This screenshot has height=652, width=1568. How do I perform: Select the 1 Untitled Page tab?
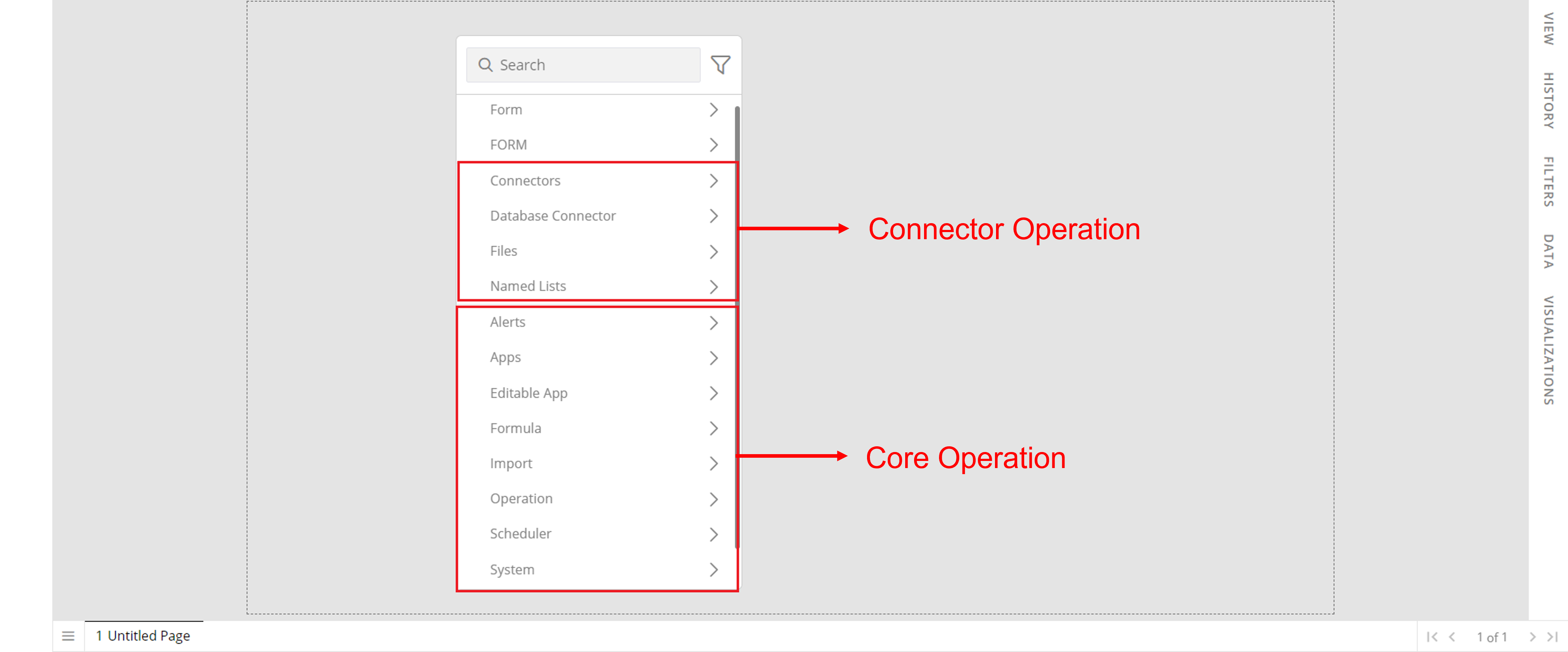point(144,636)
